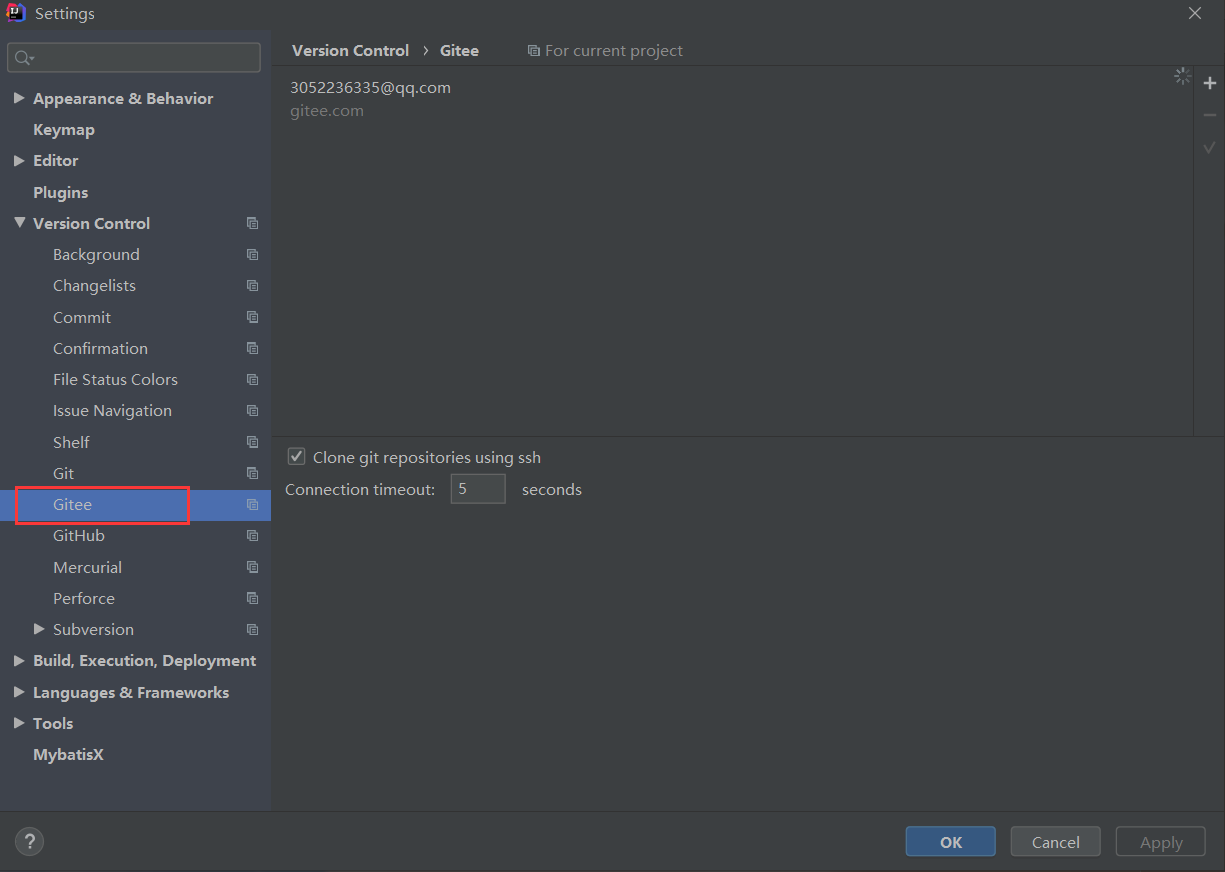Focus the settings search field
The height and width of the screenshot is (872, 1225).
coord(134,58)
